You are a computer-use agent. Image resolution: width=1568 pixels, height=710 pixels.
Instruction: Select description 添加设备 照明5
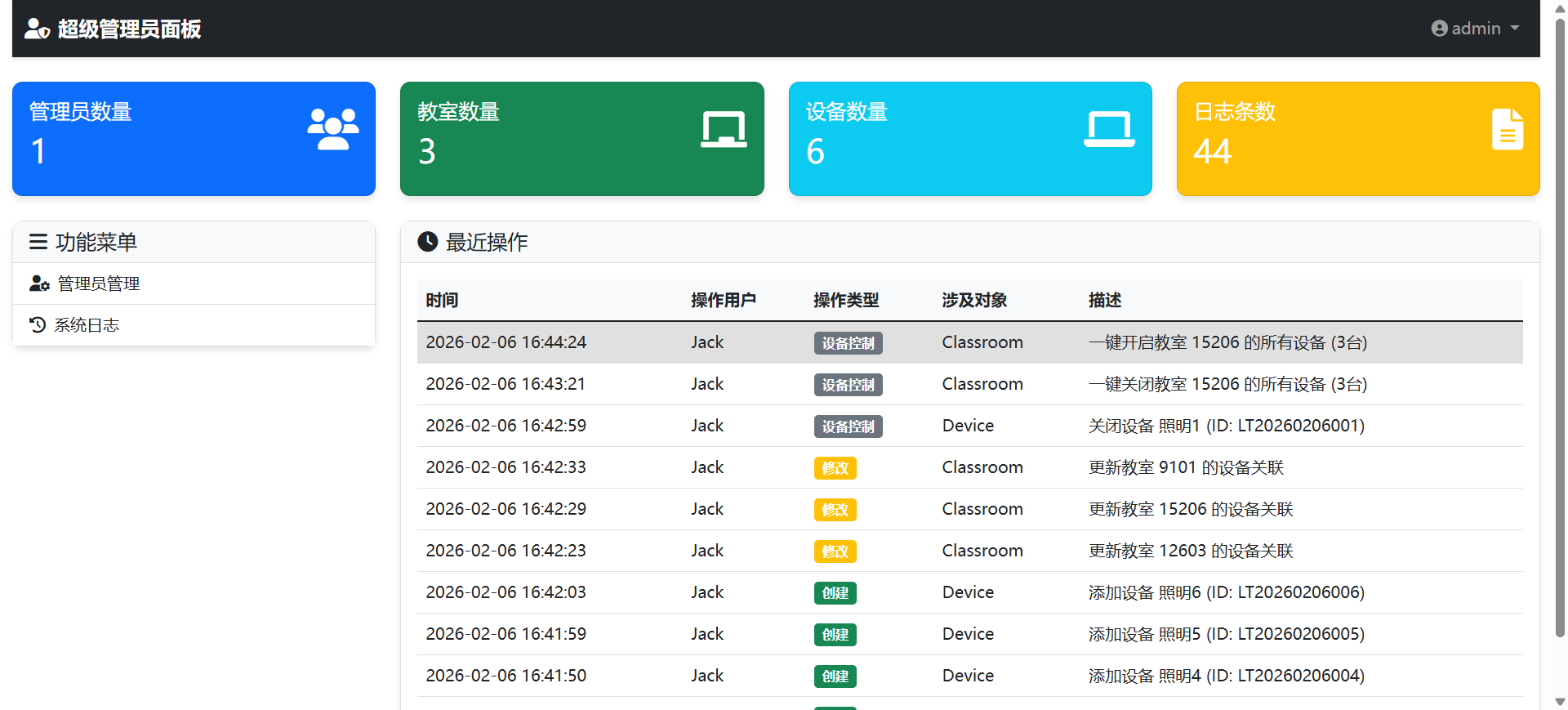(x=1227, y=634)
